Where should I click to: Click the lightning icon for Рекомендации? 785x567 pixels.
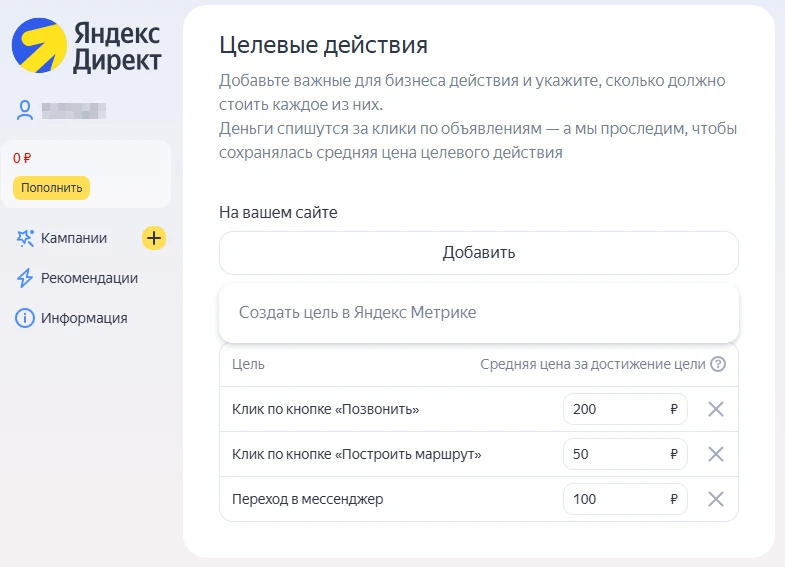click(x=25, y=278)
